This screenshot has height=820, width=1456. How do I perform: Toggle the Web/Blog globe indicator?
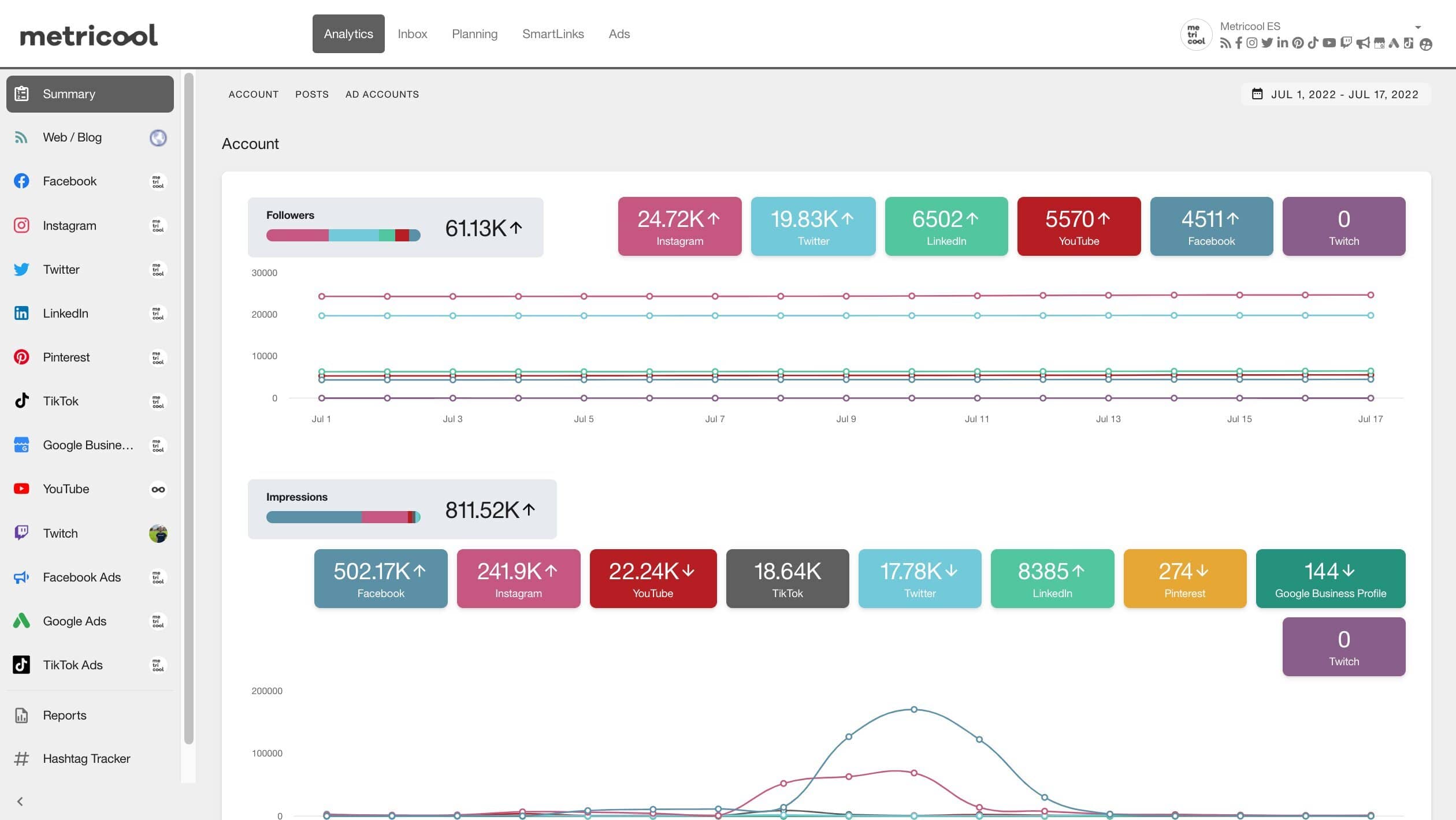pyautogui.click(x=157, y=137)
